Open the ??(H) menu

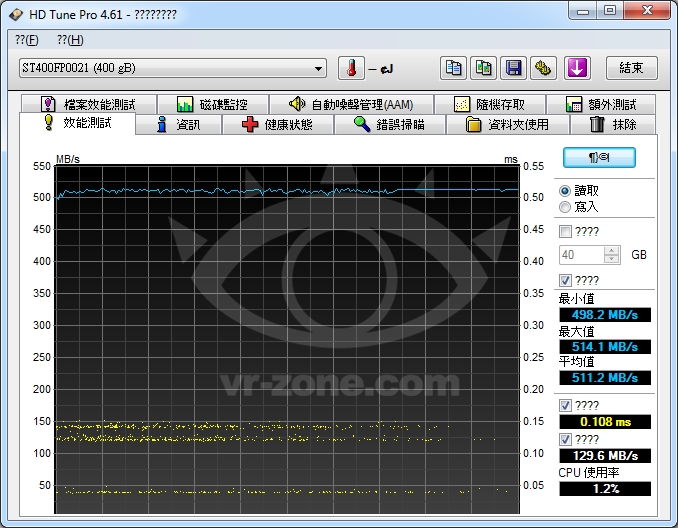click(70, 40)
